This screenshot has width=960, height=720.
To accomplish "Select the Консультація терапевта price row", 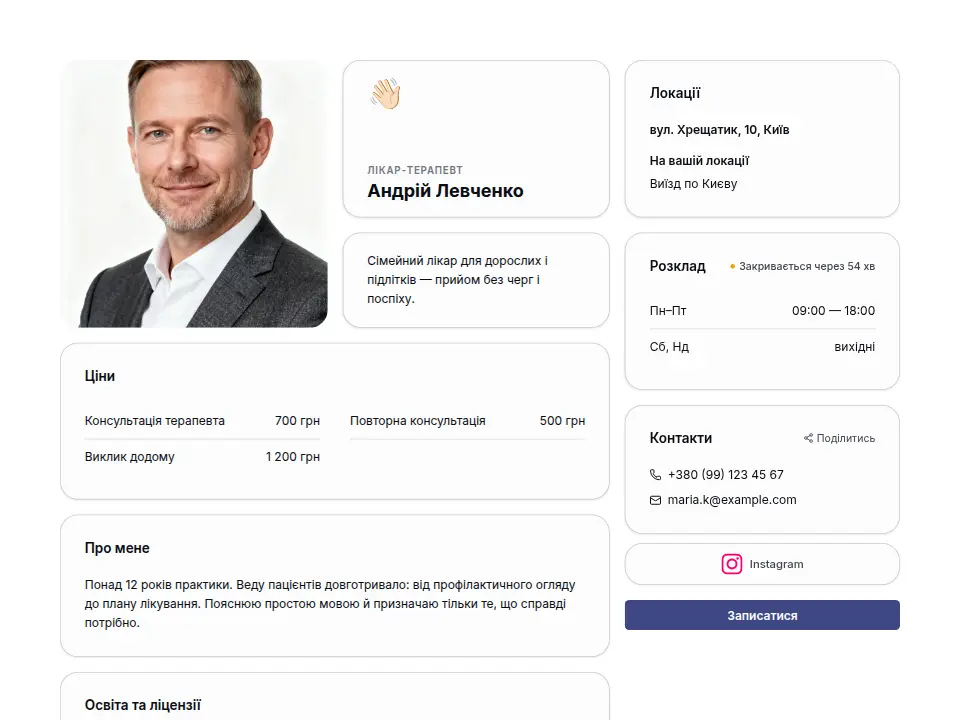I will click(x=202, y=421).
